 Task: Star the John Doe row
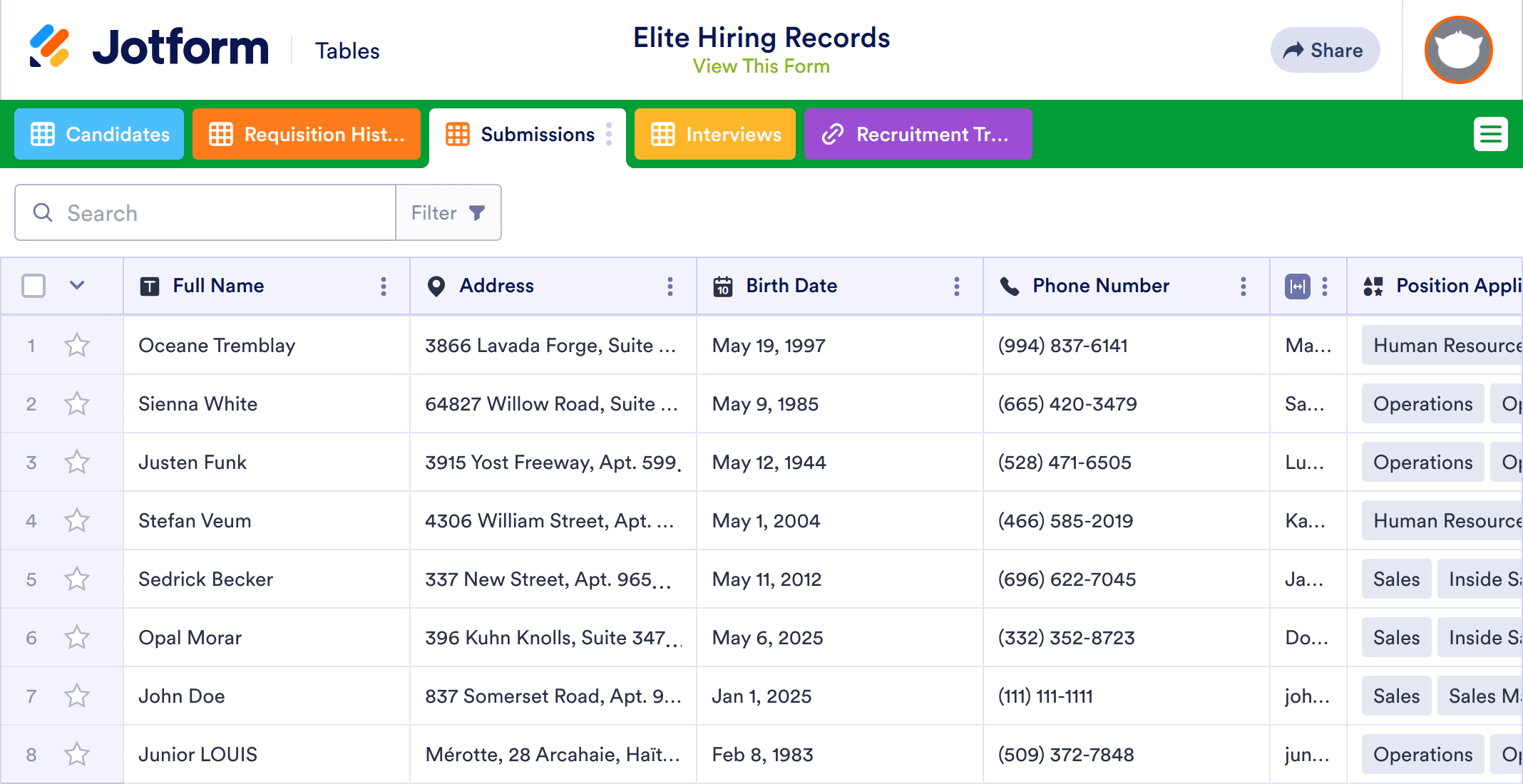[x=77, y=696]
